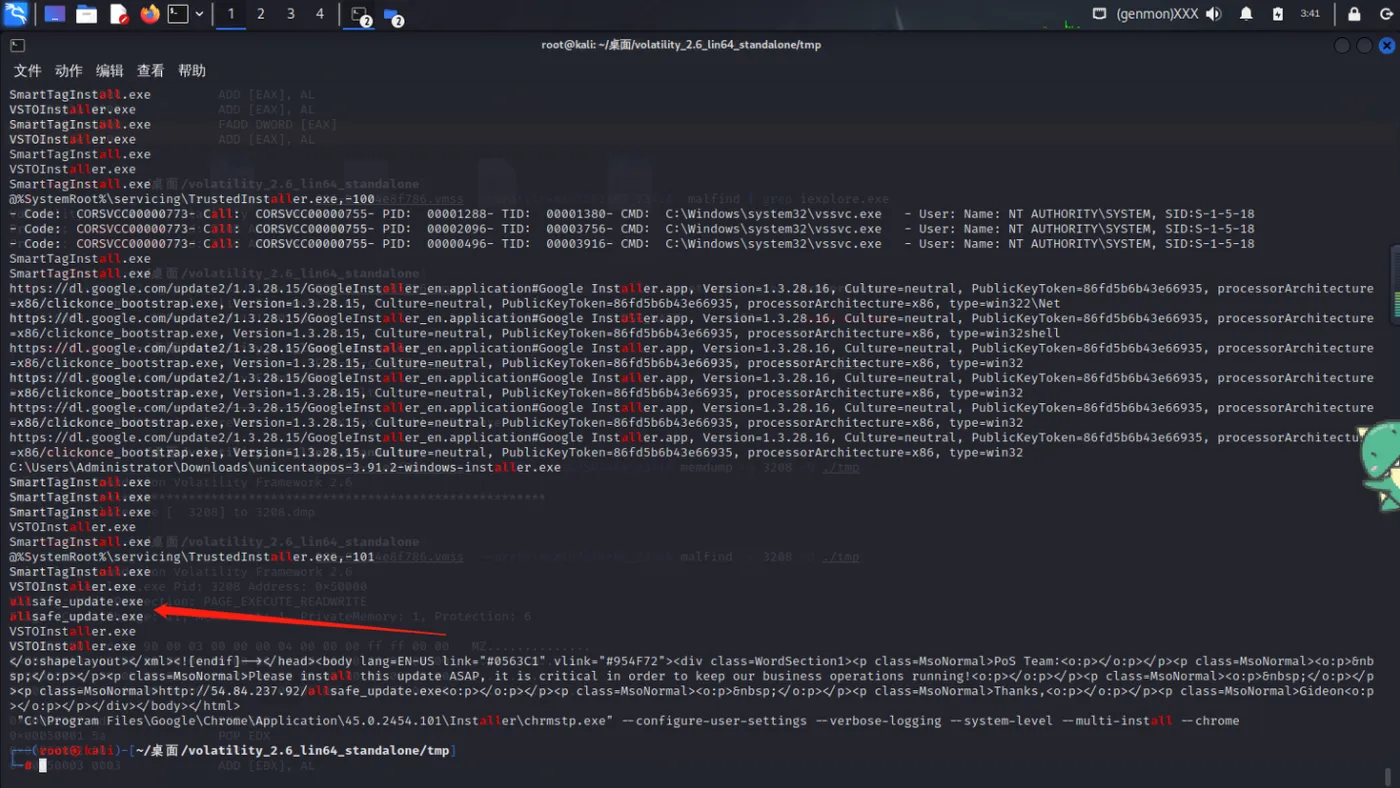Select the terminal windows taskbar group
The image size is (1400, 788).
(x=361, y=15)
